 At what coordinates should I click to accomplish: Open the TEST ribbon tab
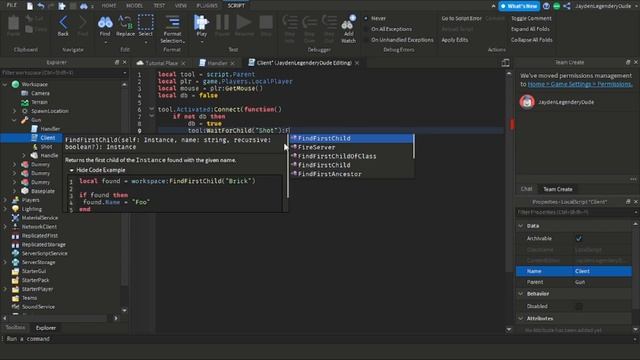159,6
